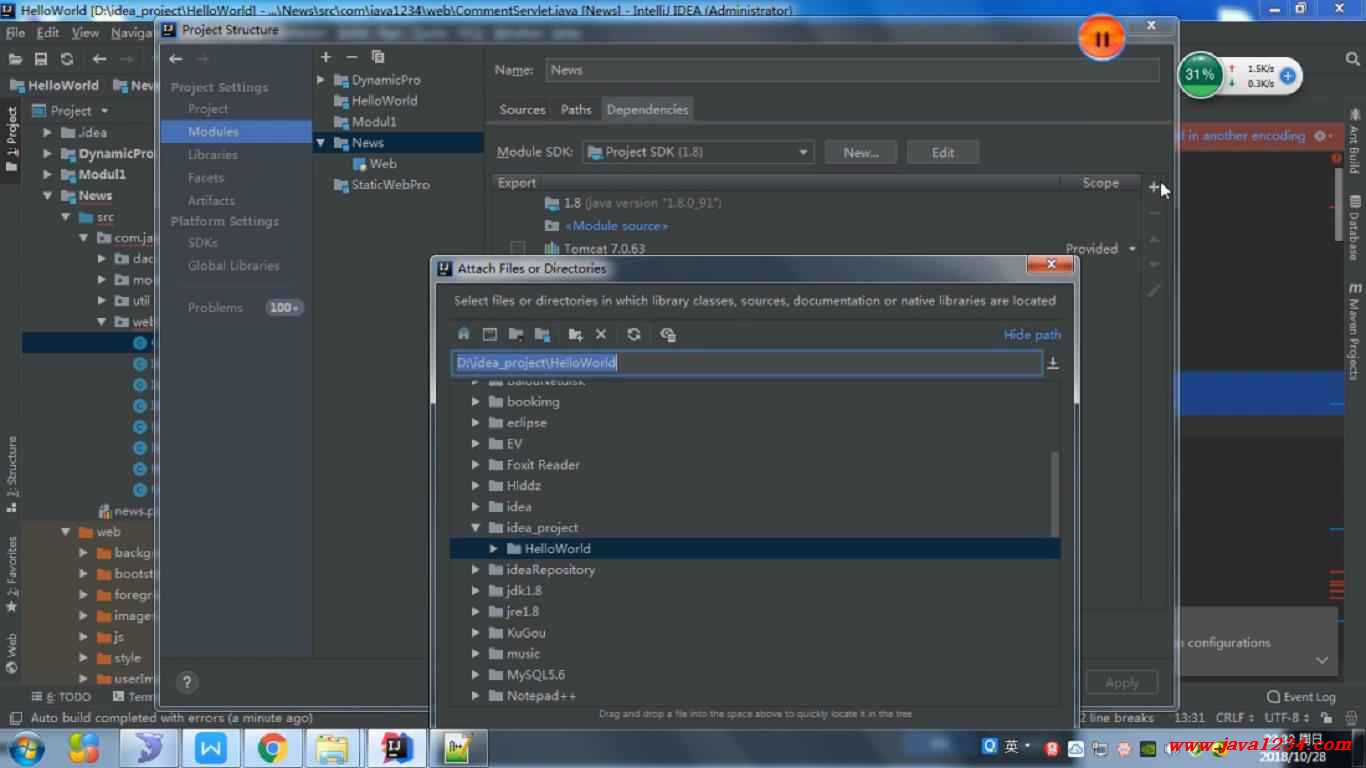Open file icon in main IDE toolbar
This screenshot has width=1366, height=768.
tap(15, 59)
